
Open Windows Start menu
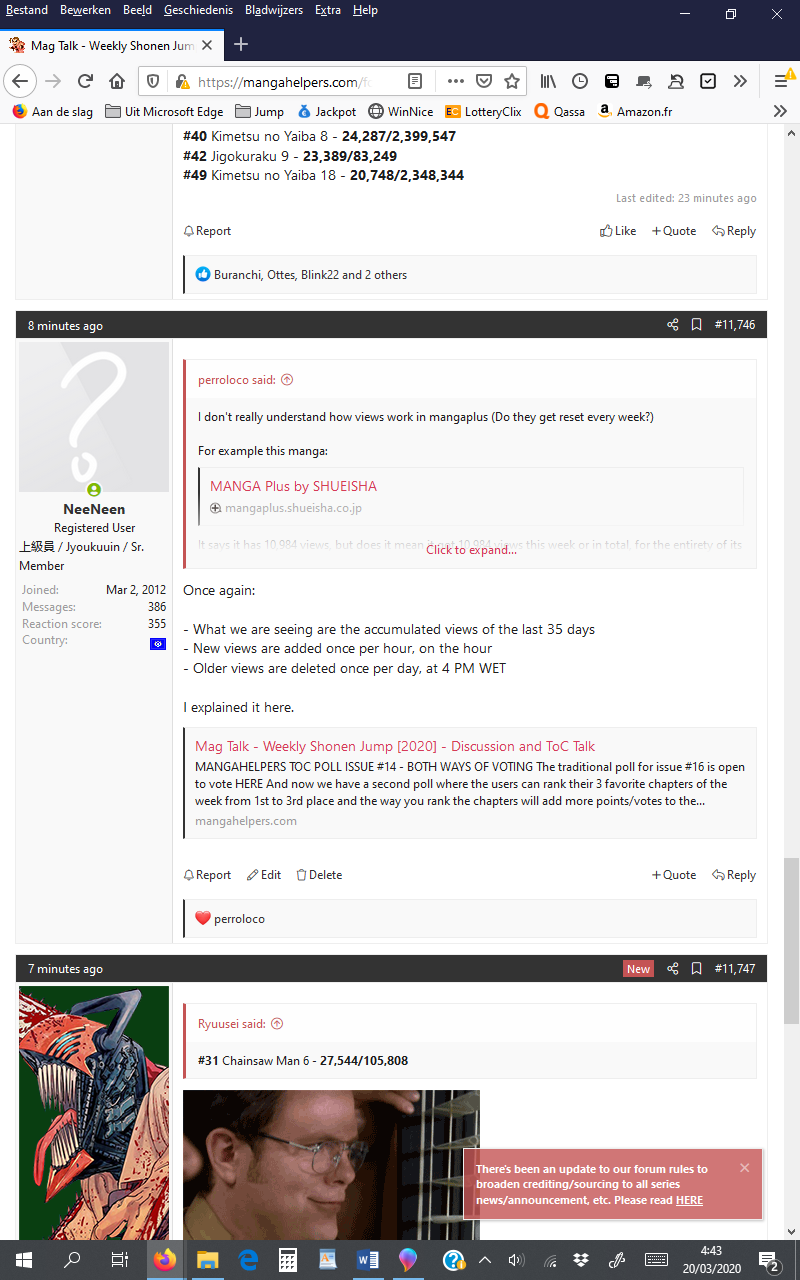click(x=23, y=1260)
